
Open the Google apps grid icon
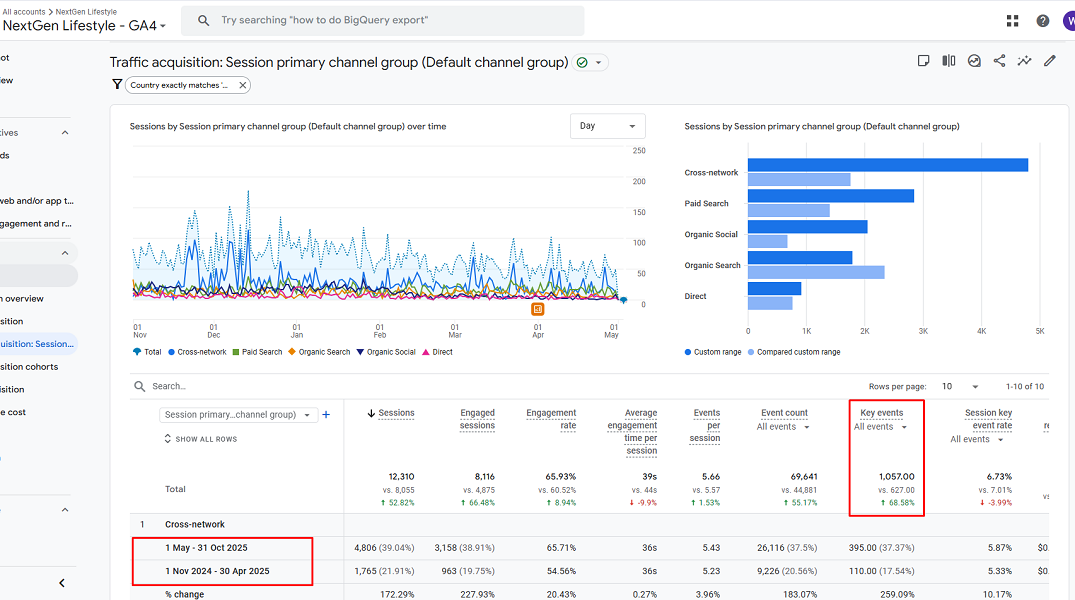click(1013, 21)
